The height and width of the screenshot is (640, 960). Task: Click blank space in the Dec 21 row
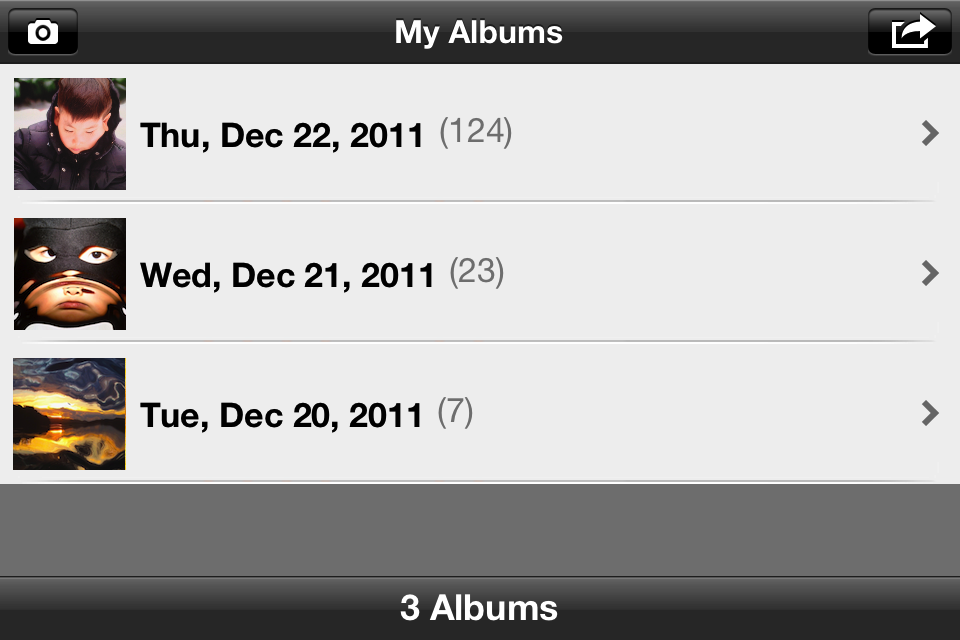(710, 274)
